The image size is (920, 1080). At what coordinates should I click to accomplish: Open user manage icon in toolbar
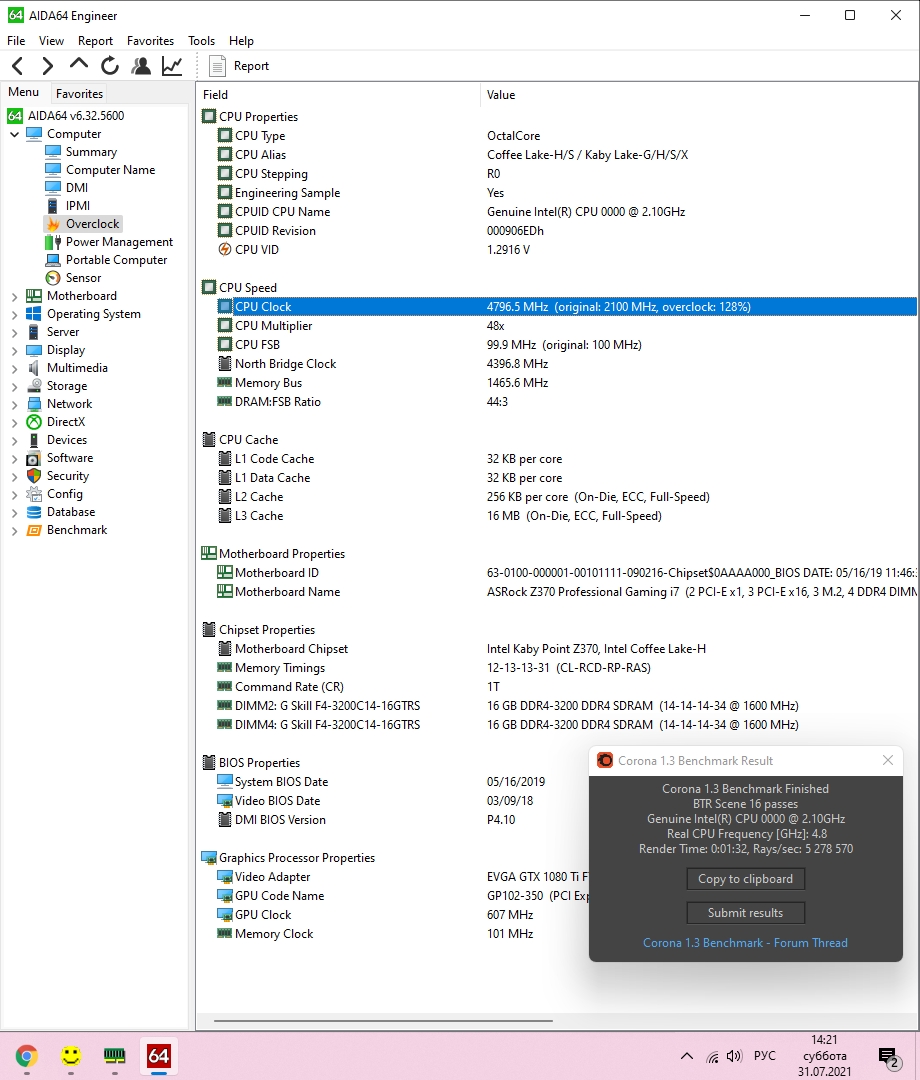(x=141, y=66)
